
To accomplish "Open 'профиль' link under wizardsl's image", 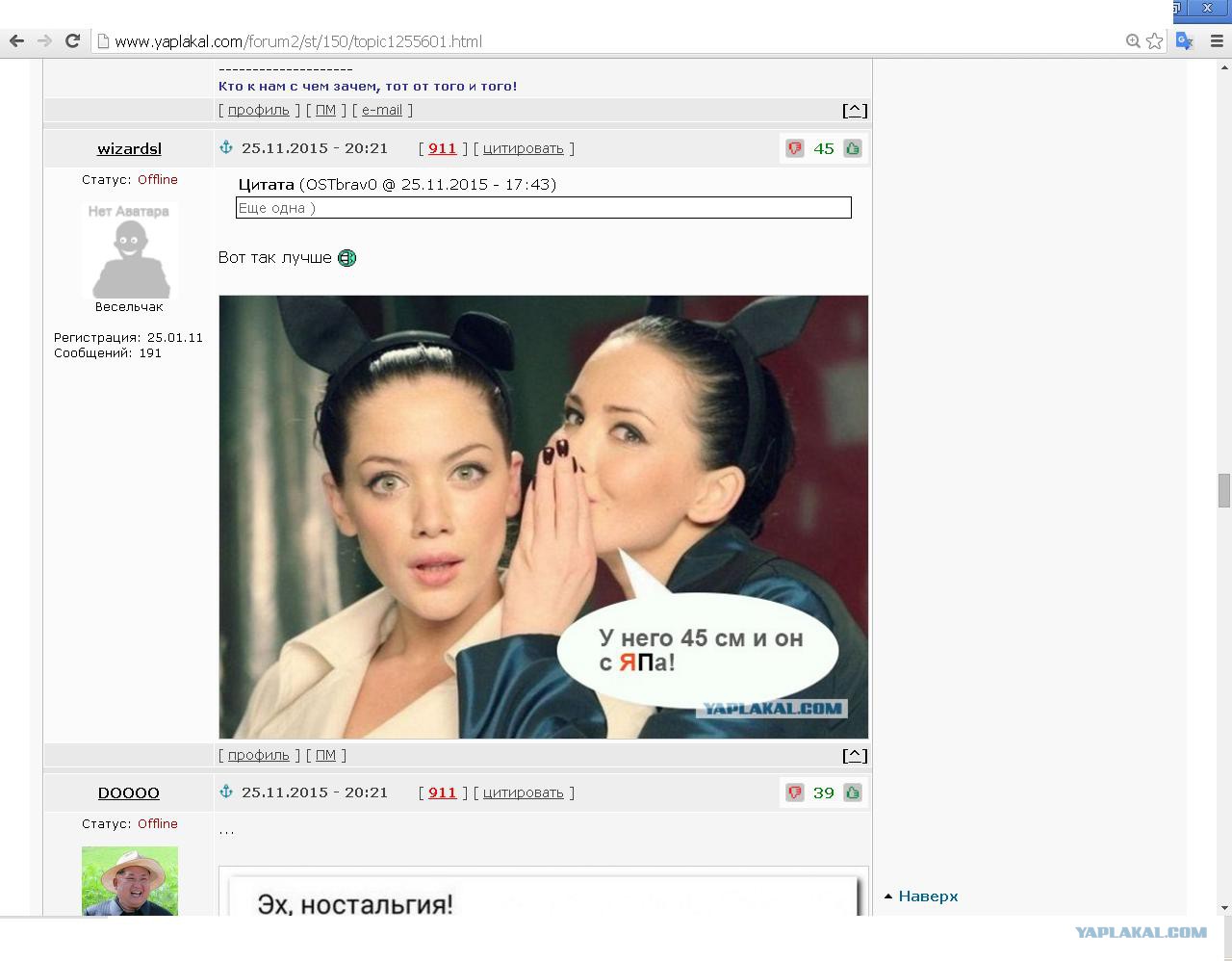I will tap(258, 755).
